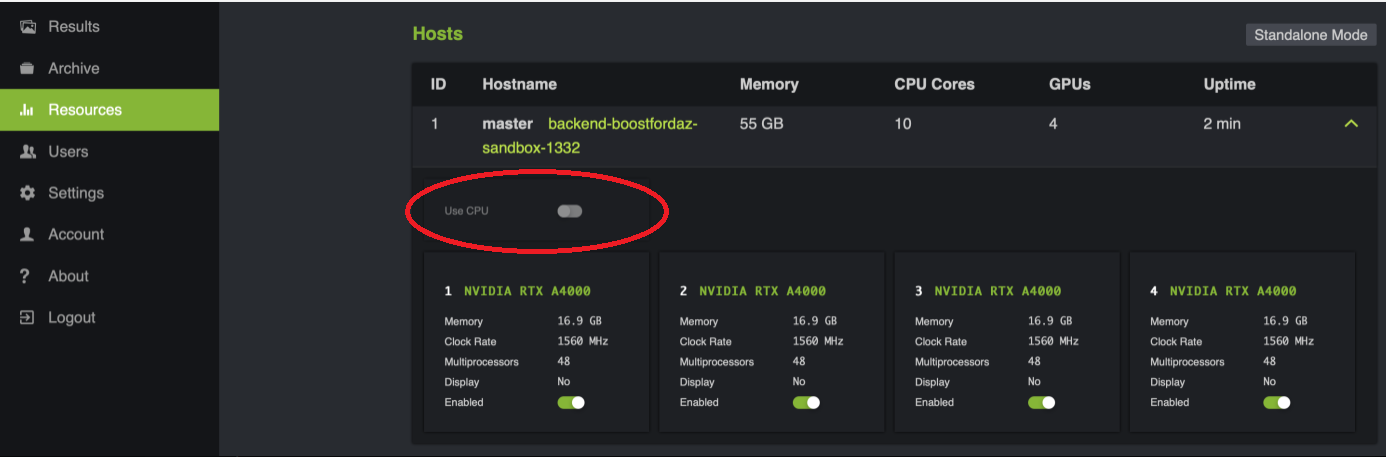Click the Resources bar chart icon
This screenshot has height=461, width=1386.
tap(28, 110)
